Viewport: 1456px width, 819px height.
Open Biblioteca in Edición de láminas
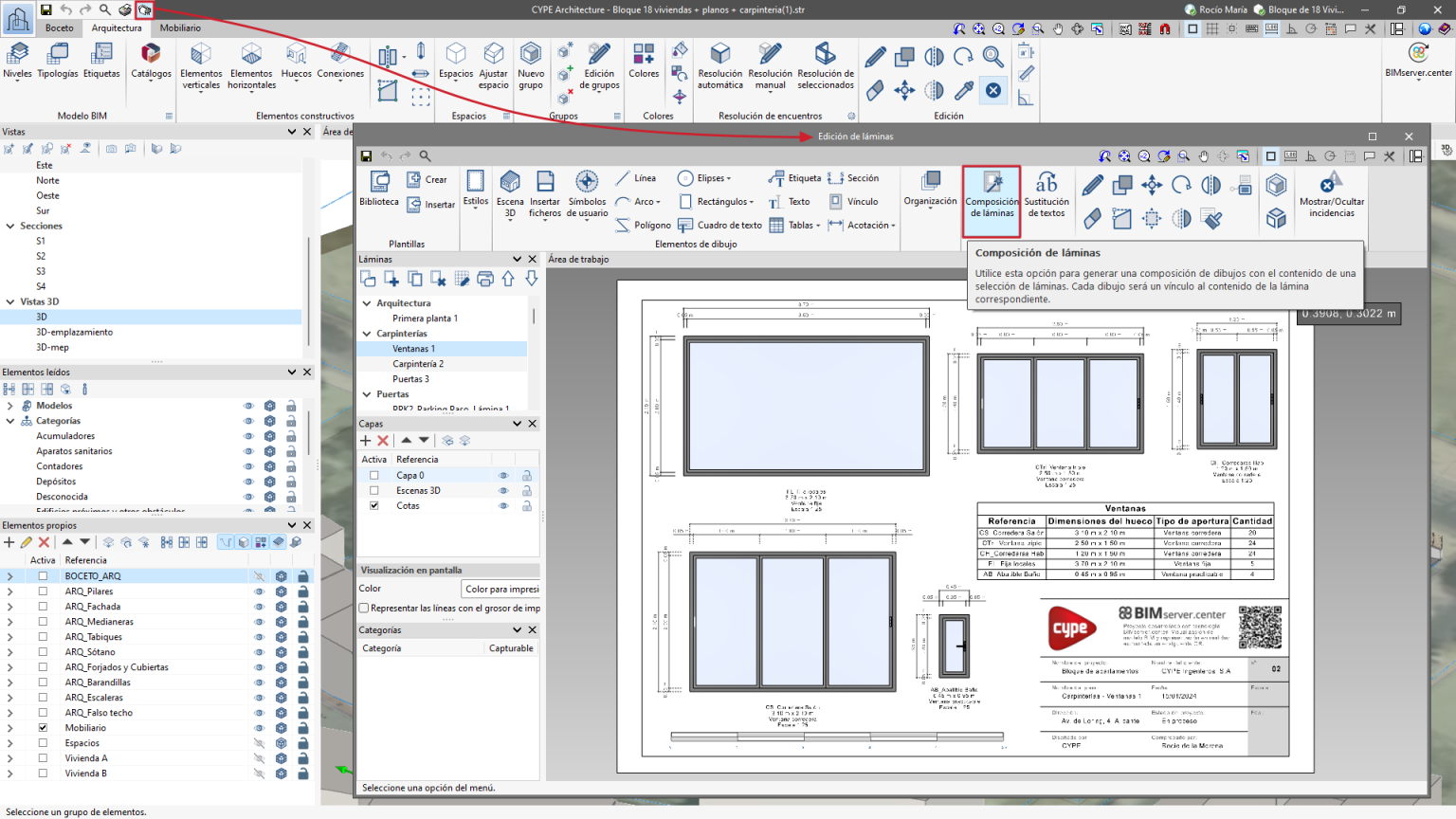(x=379, y=188)
